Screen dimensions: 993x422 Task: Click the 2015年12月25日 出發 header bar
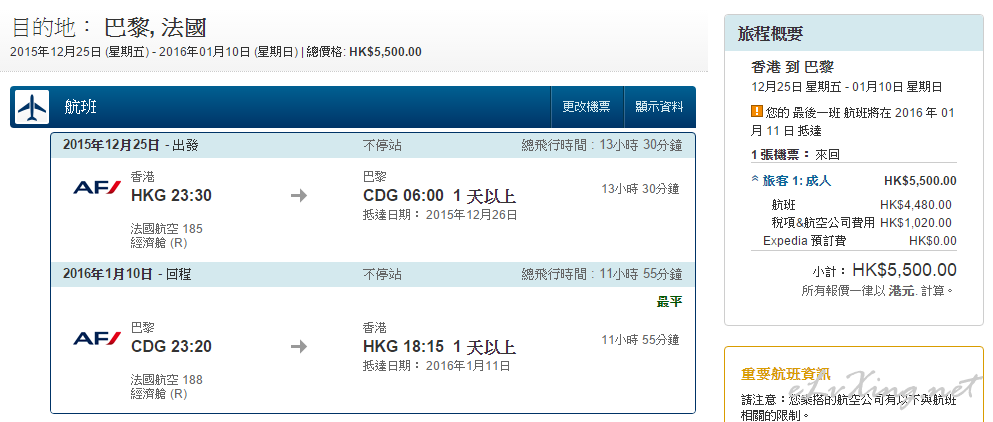pos(372,146)
